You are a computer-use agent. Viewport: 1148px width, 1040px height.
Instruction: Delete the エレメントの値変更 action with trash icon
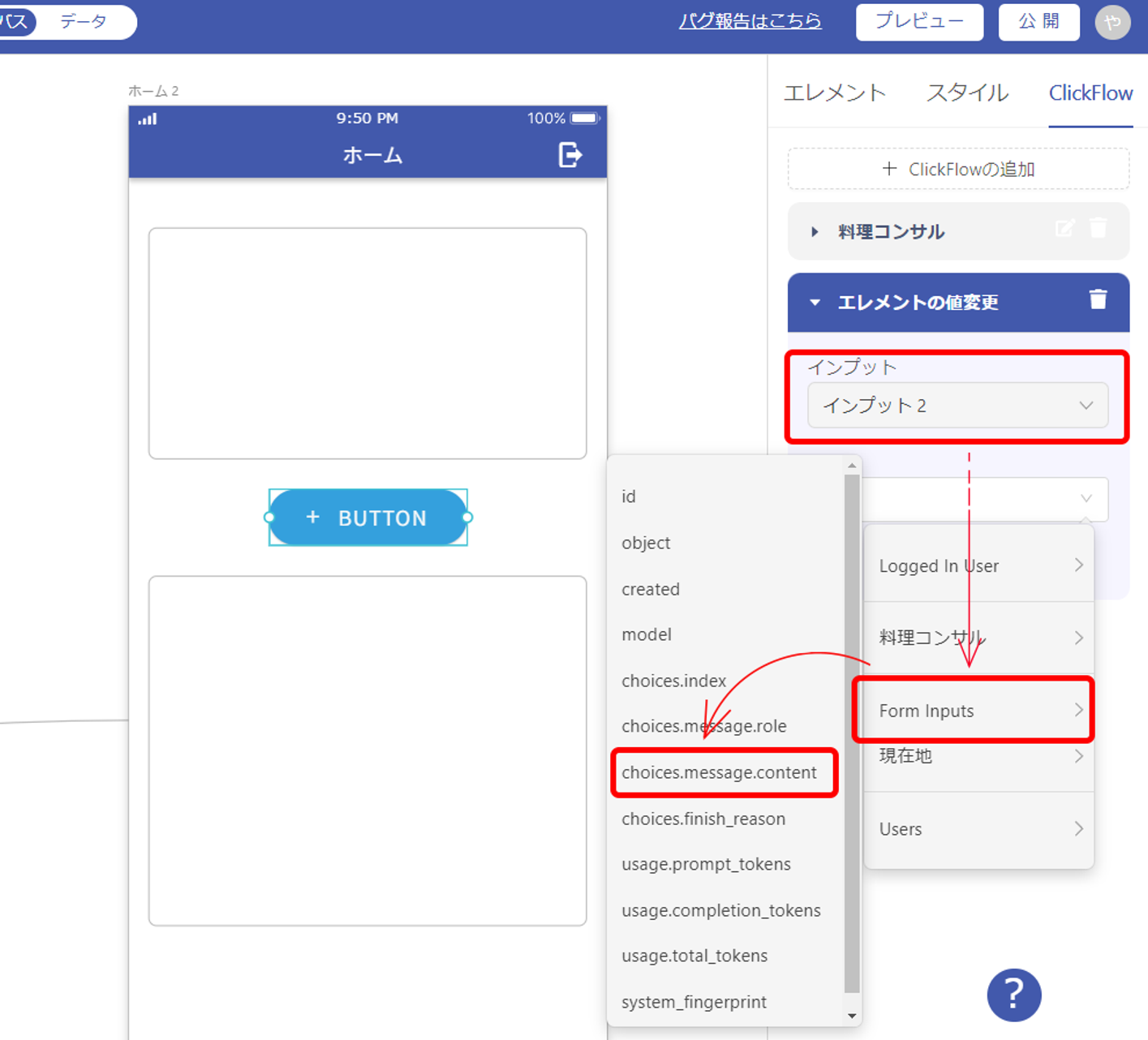click(x=1098, y=299)
